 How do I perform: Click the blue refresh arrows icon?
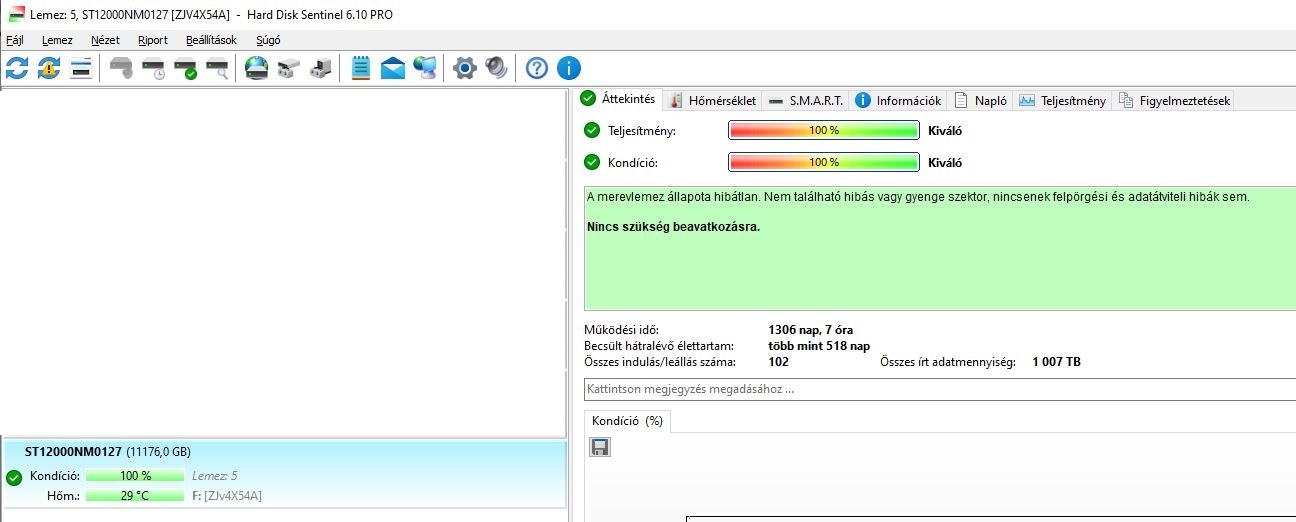pyautogui.click(x=17, y=68)
